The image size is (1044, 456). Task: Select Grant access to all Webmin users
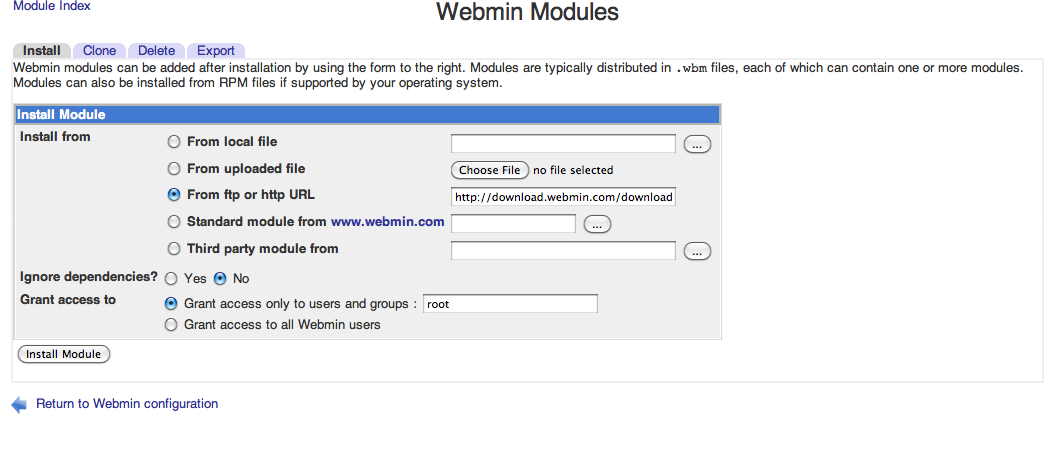(171, 325)
